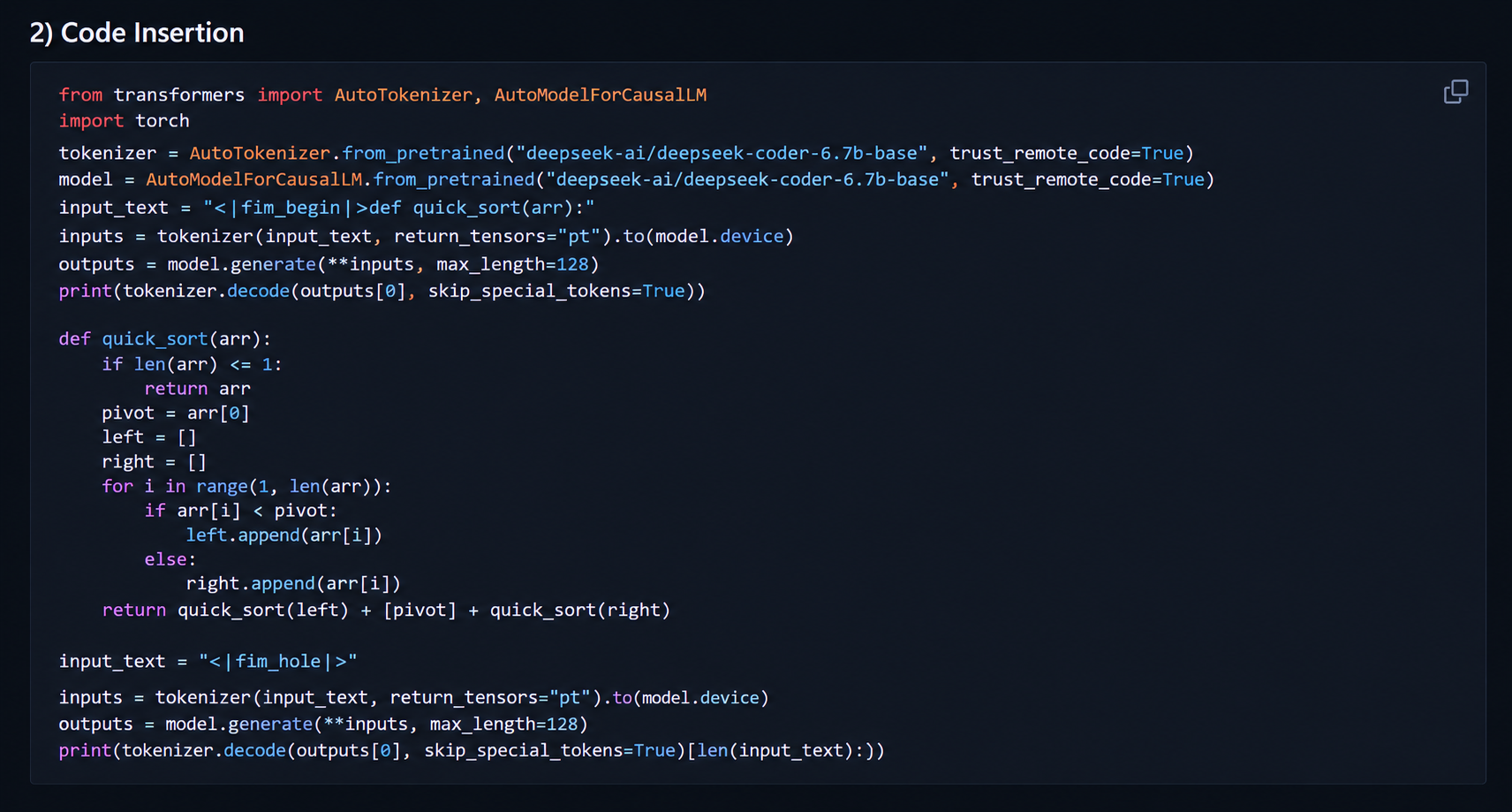Screen dimensions: 1512x812
Task: Click the "for i in range(1, len(arr)):" line
Action: pos(246,487)
